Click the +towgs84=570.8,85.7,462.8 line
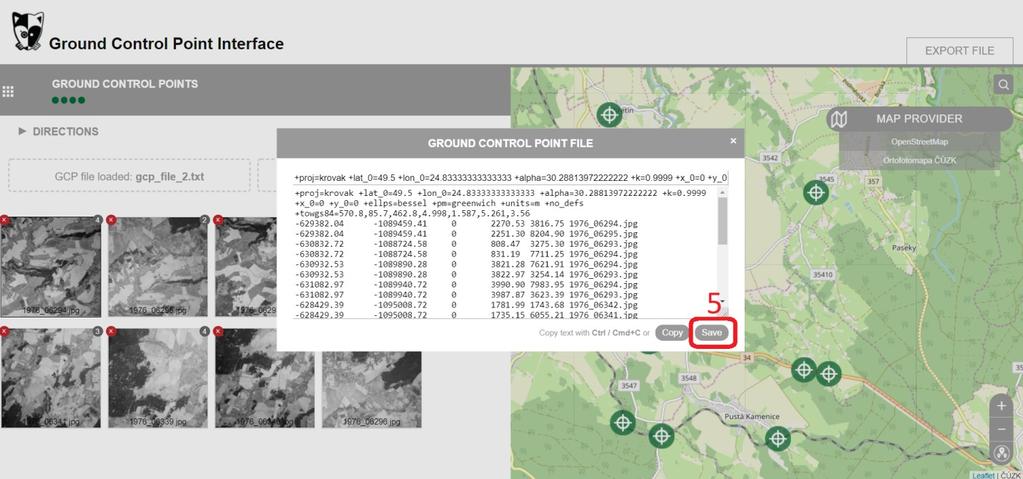This screenshot has height=479, width=1023. pyautogui.click(x=412, y=213)
